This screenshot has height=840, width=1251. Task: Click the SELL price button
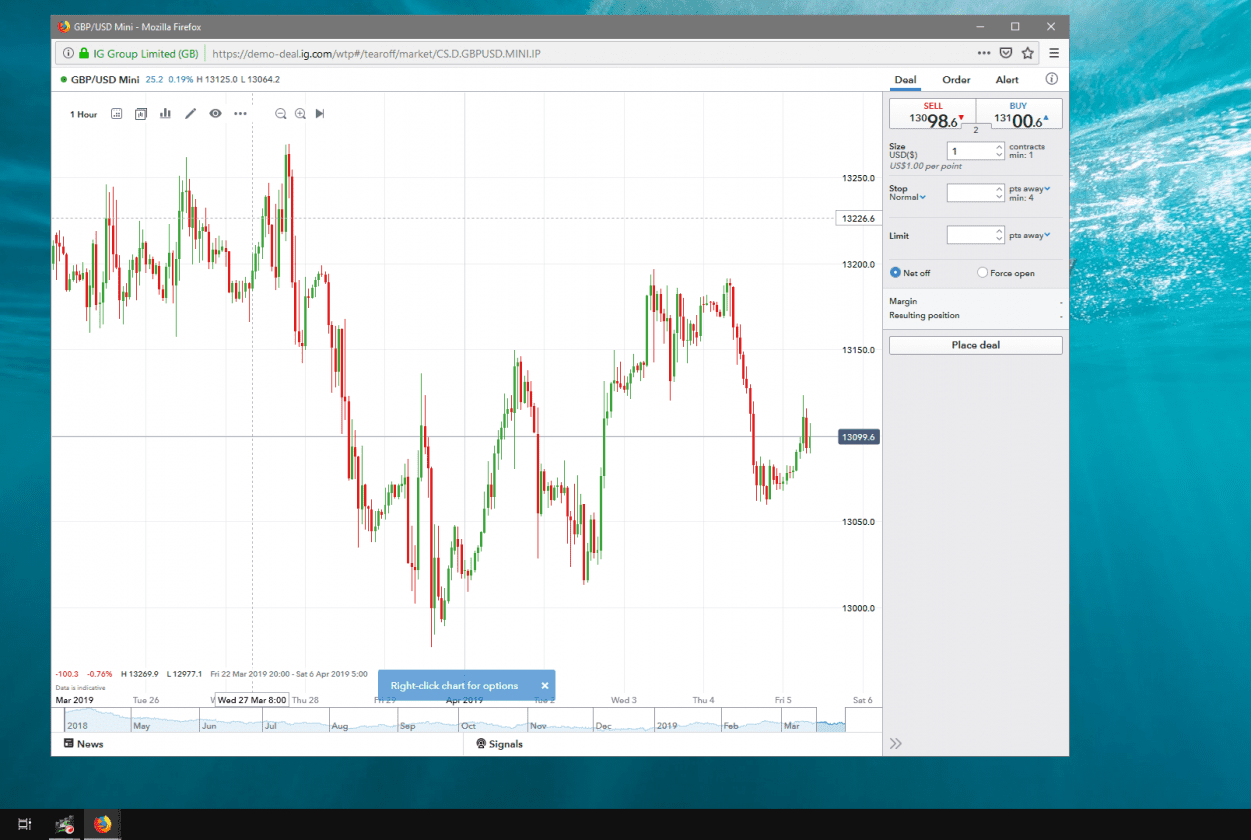[x=932, y=114]
